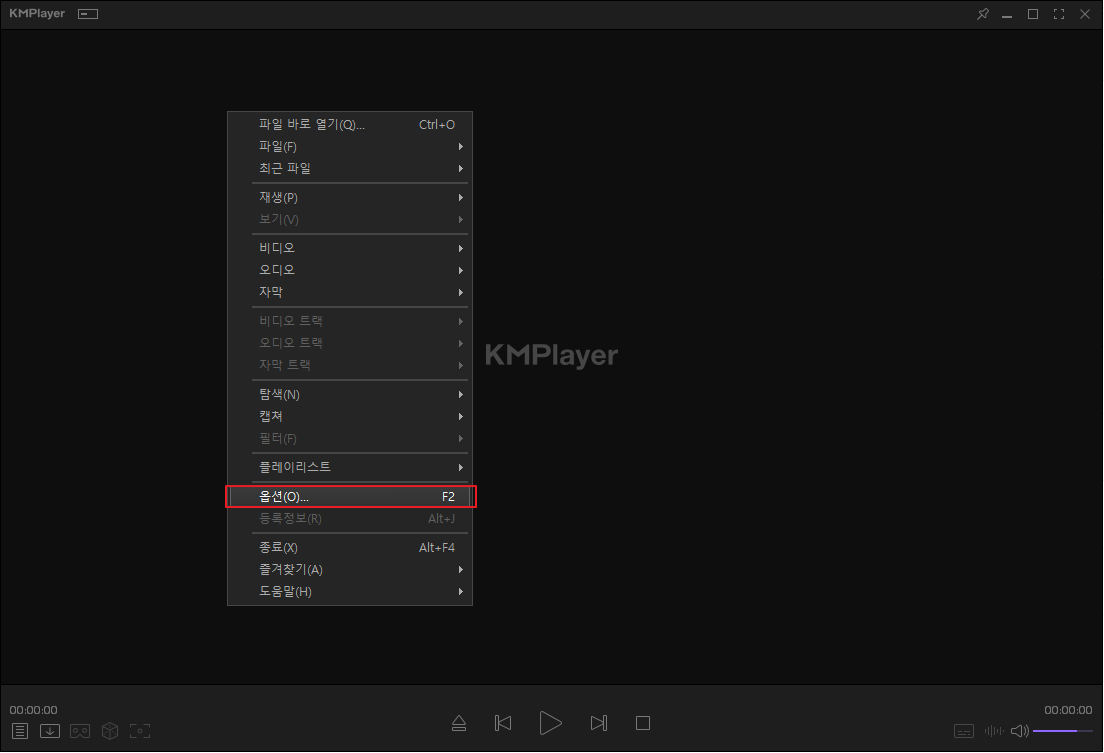Switch to compact mode icon beside title
The height and width of the screenshot is (753, 1104).
tap(88, 14)
